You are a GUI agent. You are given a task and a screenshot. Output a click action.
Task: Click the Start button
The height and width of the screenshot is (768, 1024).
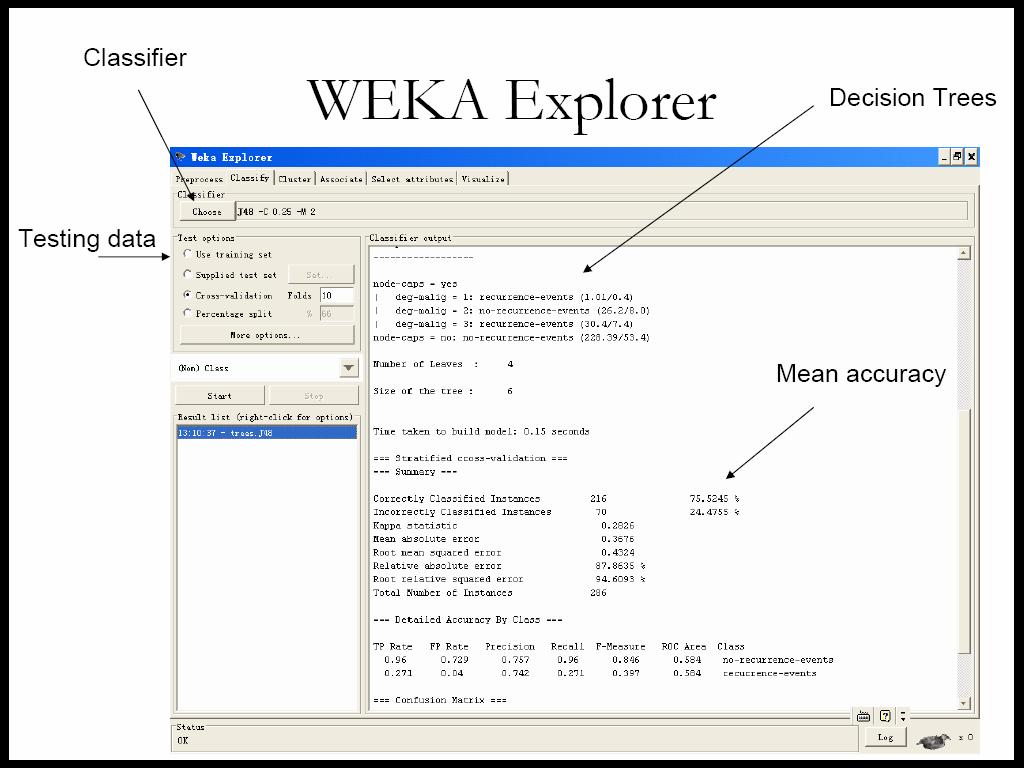219,396
